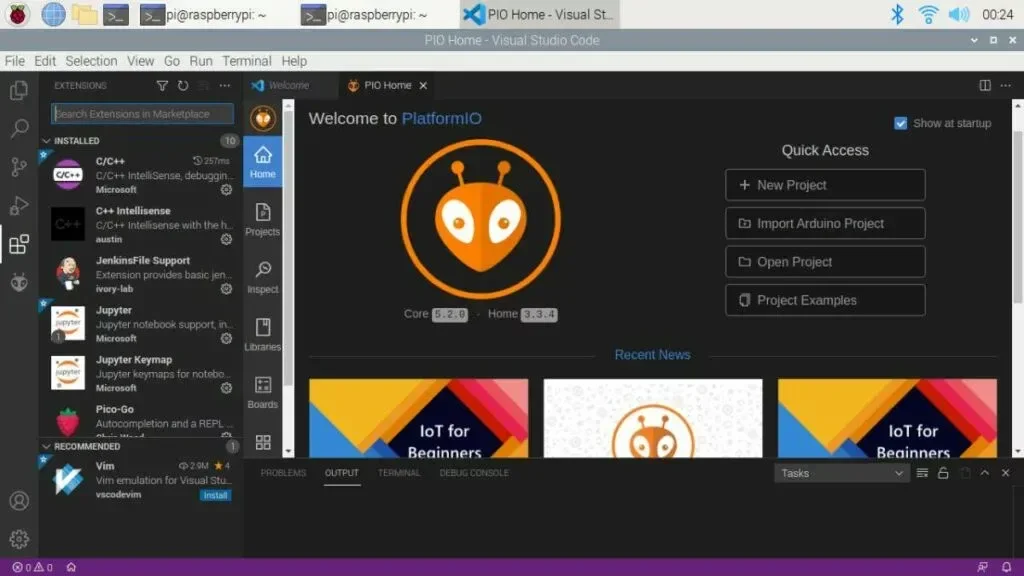Switch to TERMINAL panel tab
The image size is (1024, 576).
click(x=398, y=473)
